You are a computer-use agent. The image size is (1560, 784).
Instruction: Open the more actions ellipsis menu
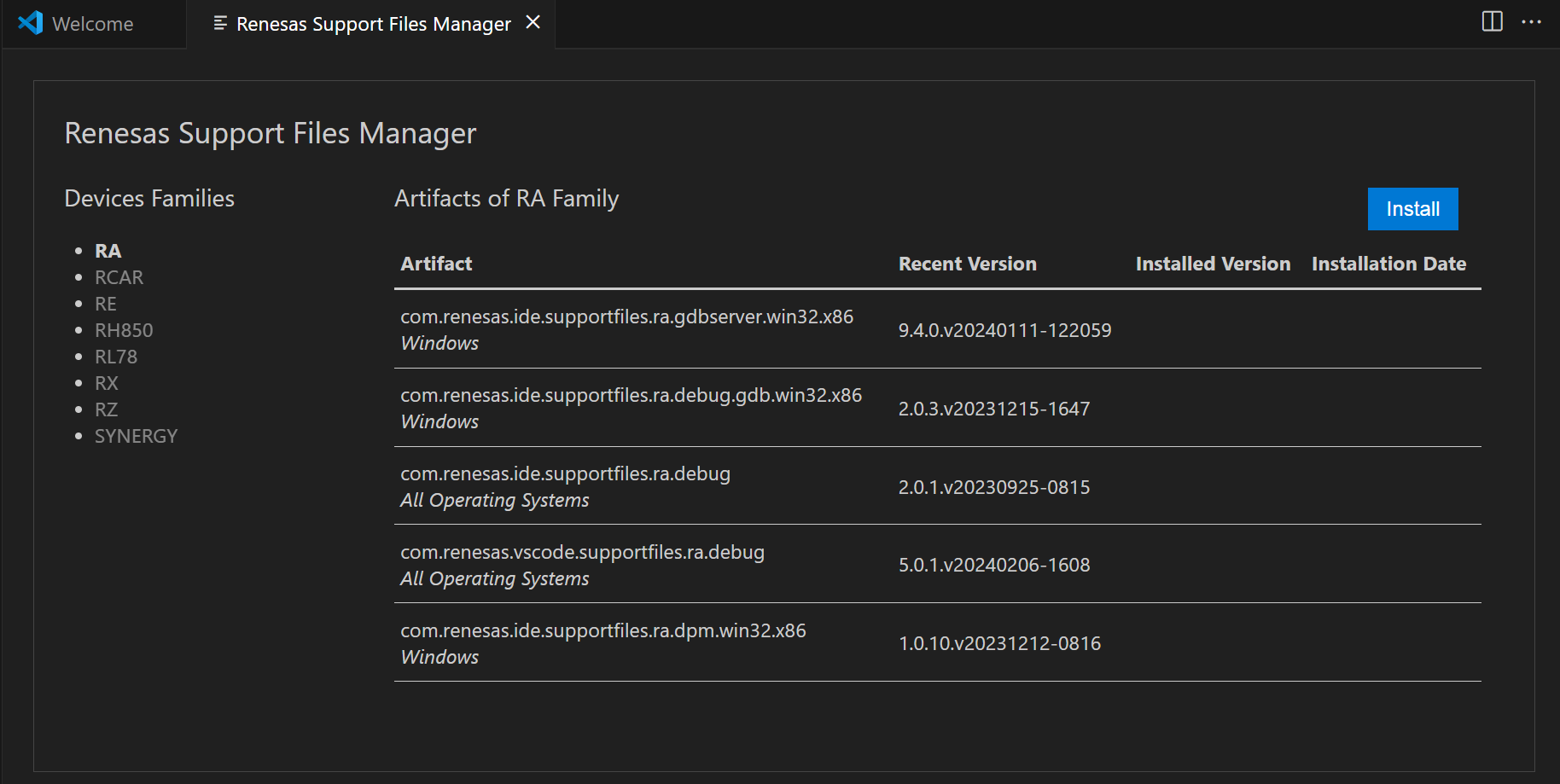(x=1532, y=21)
